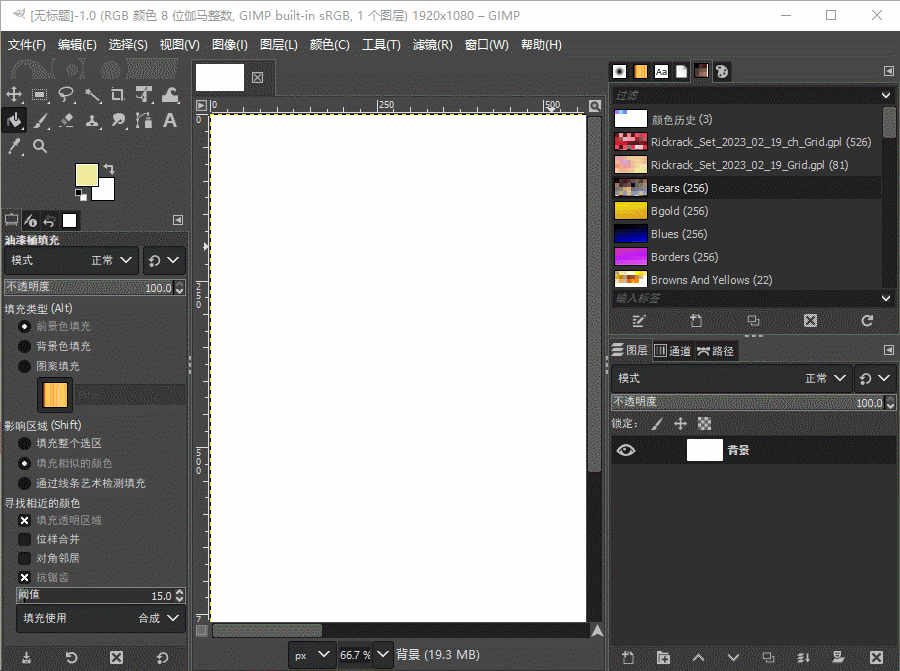Activate the Text tool

tap(170, 121)
